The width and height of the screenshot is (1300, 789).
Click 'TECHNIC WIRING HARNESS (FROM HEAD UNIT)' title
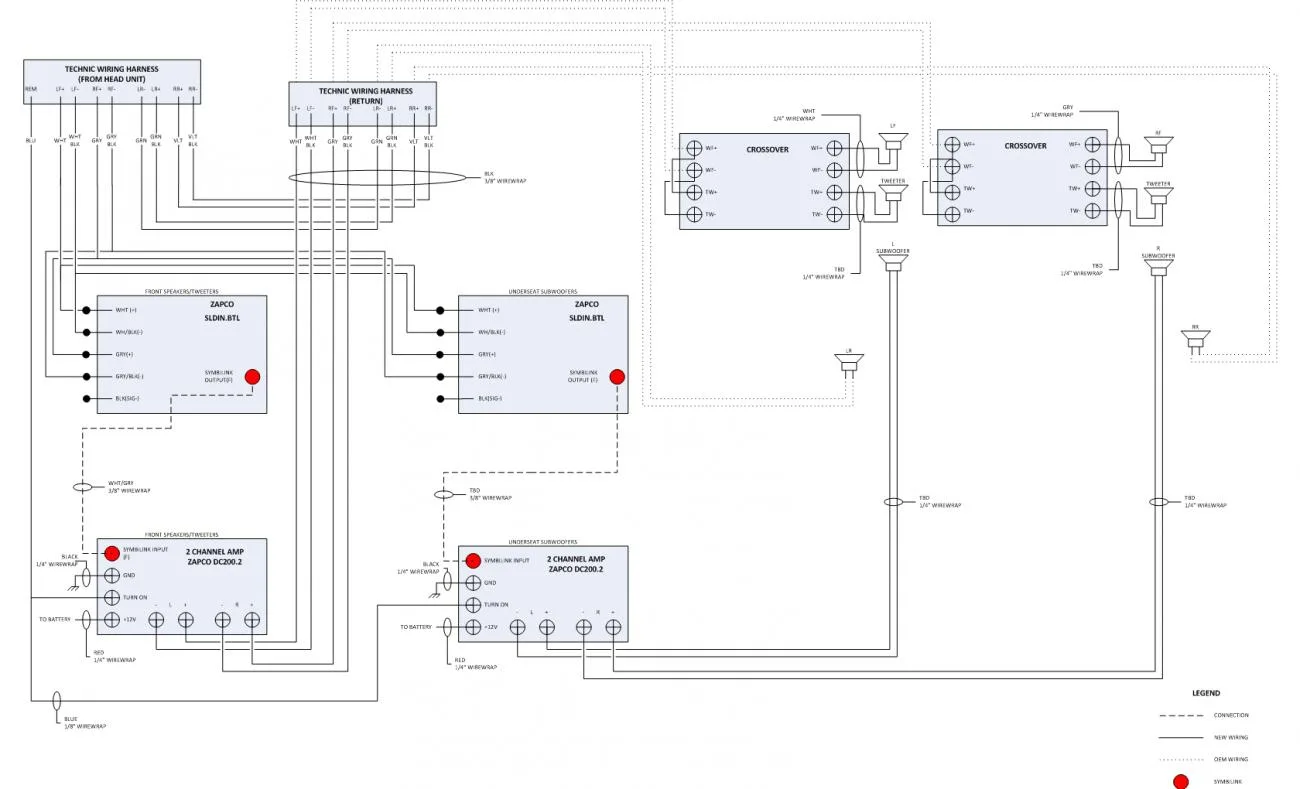[112, 73]
